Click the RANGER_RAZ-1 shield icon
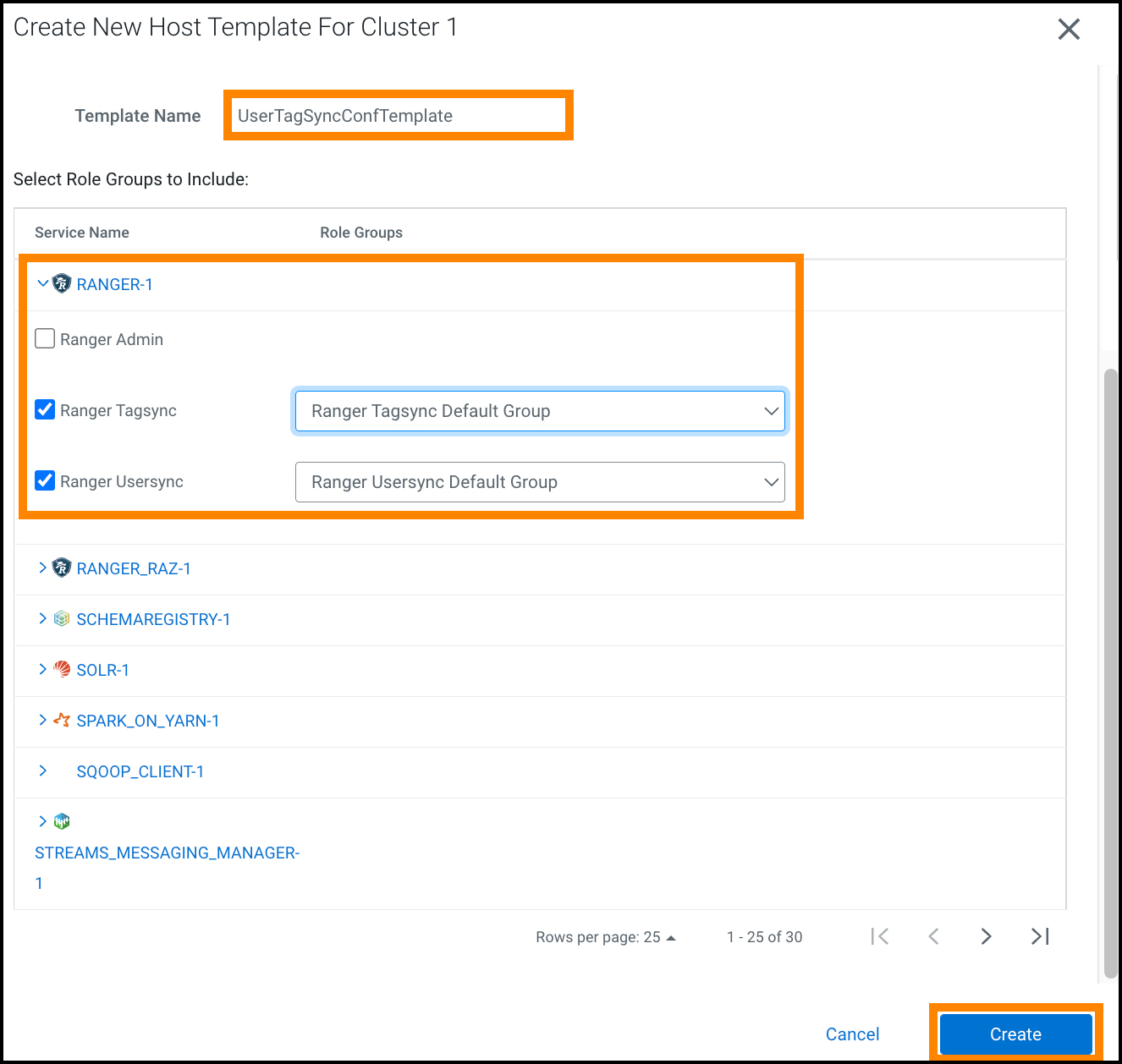Image resolution: width=1122 pixels, height=1064 pixels. pos(62,568)
